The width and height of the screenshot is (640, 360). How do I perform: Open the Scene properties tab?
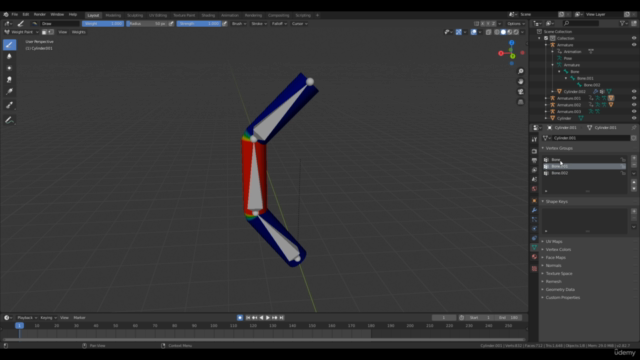pyautogui.click(x=534, y=179)
